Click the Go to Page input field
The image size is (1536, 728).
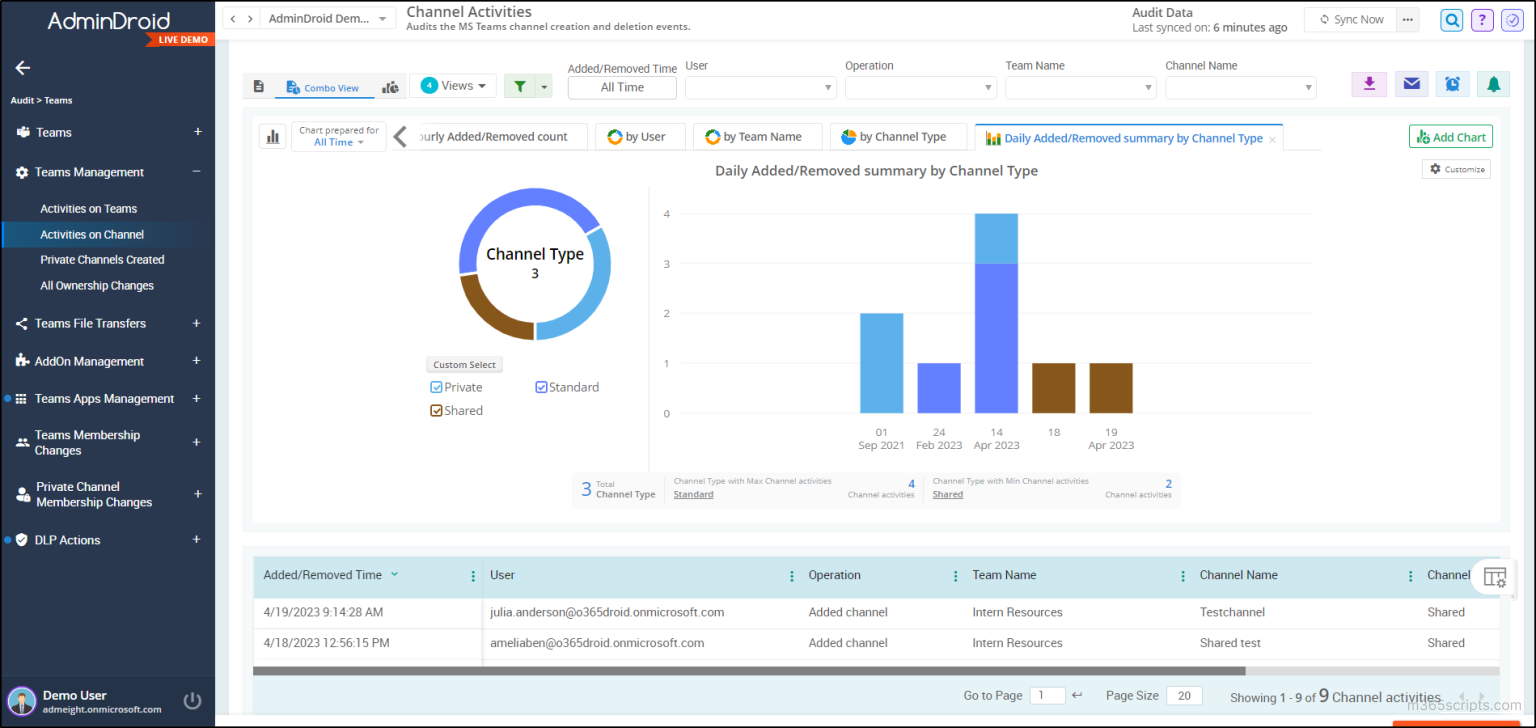pos(1048,695)
